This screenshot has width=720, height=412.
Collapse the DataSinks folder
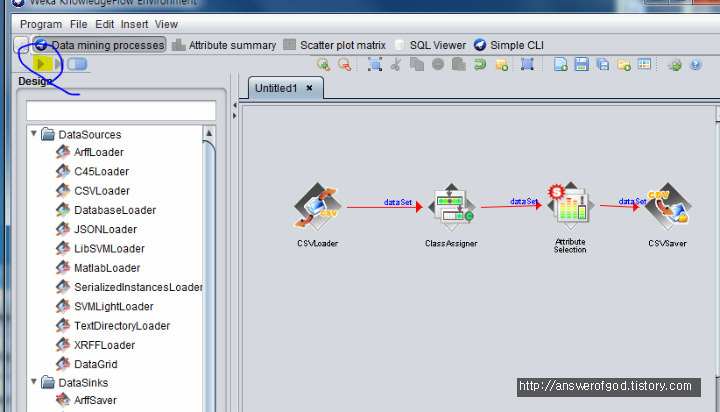(x=34, y=382)
